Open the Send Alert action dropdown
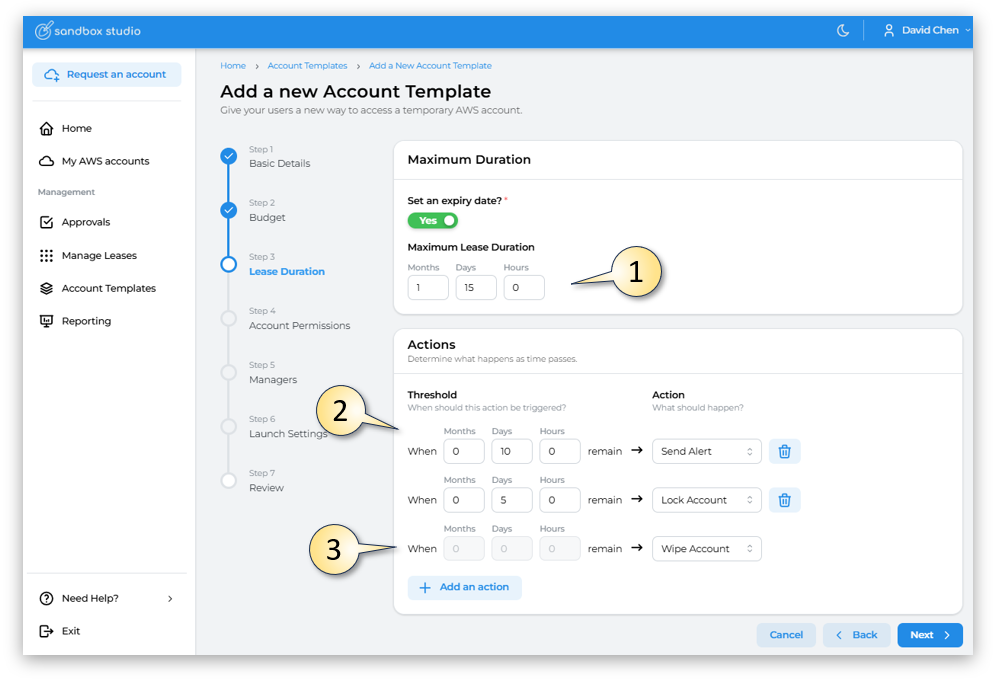 click(706, 452)
